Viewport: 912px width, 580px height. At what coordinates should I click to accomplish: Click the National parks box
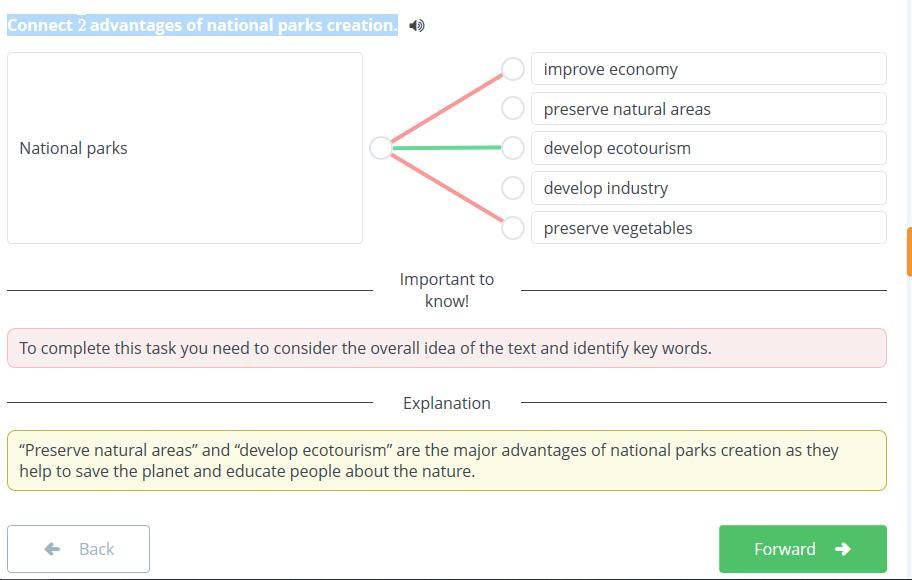tap(185, 148)
